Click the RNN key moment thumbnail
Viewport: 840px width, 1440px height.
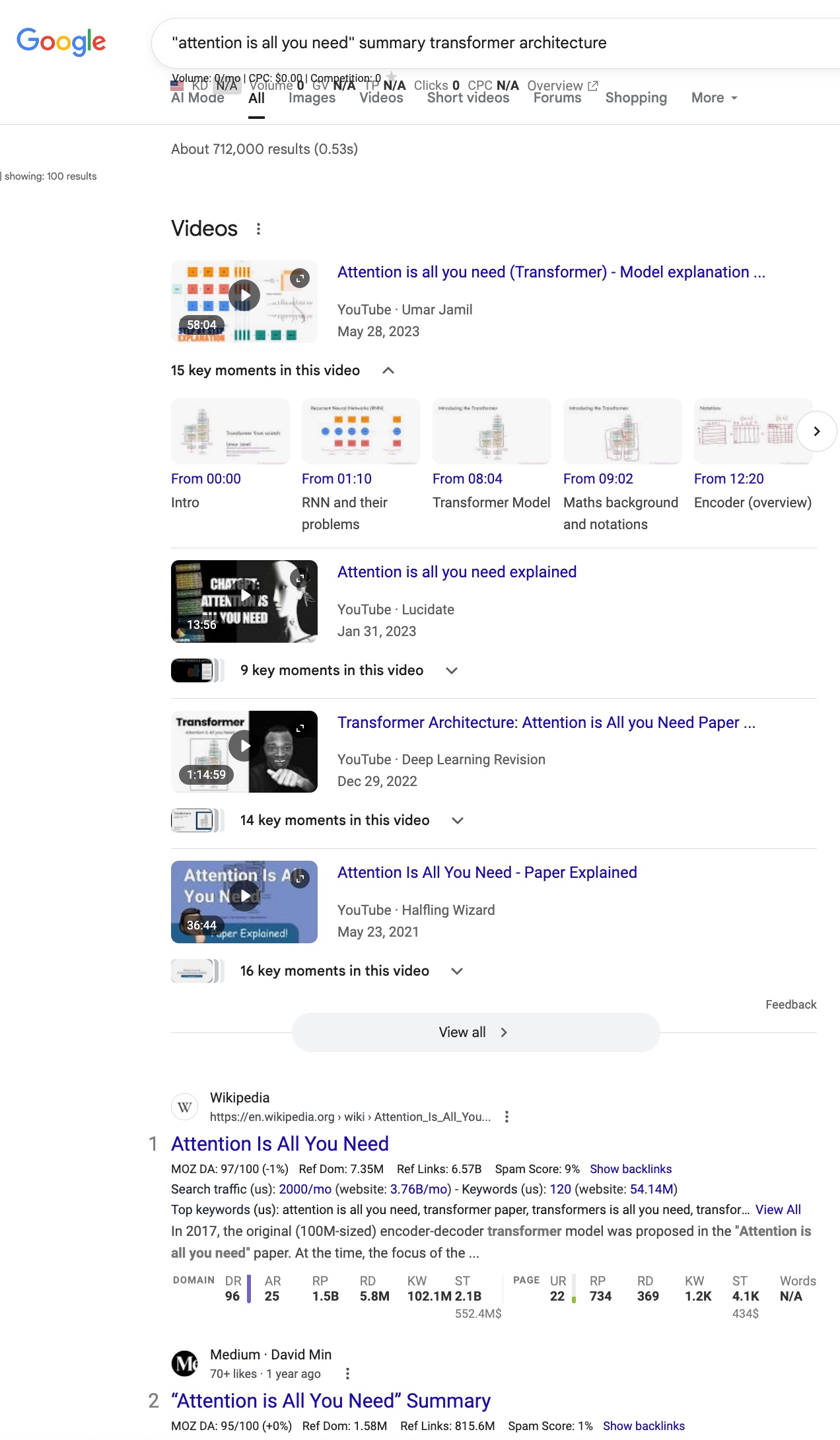click(361, 431)
